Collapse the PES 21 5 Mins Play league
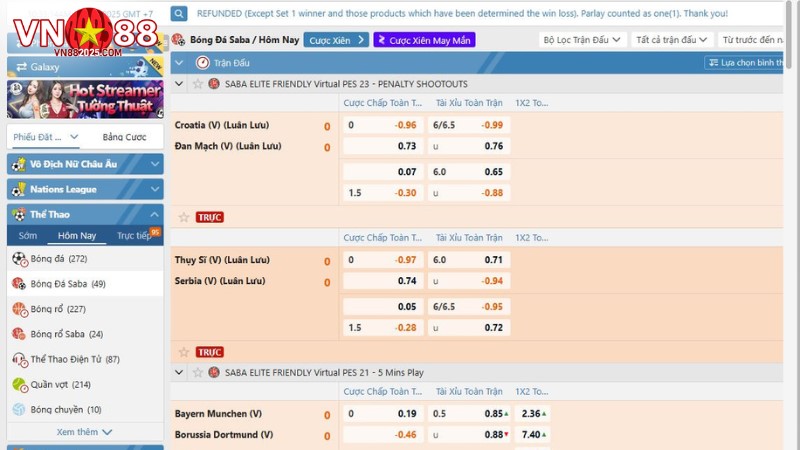The height and width of the screenshot is (450, 800). point(179,372)
